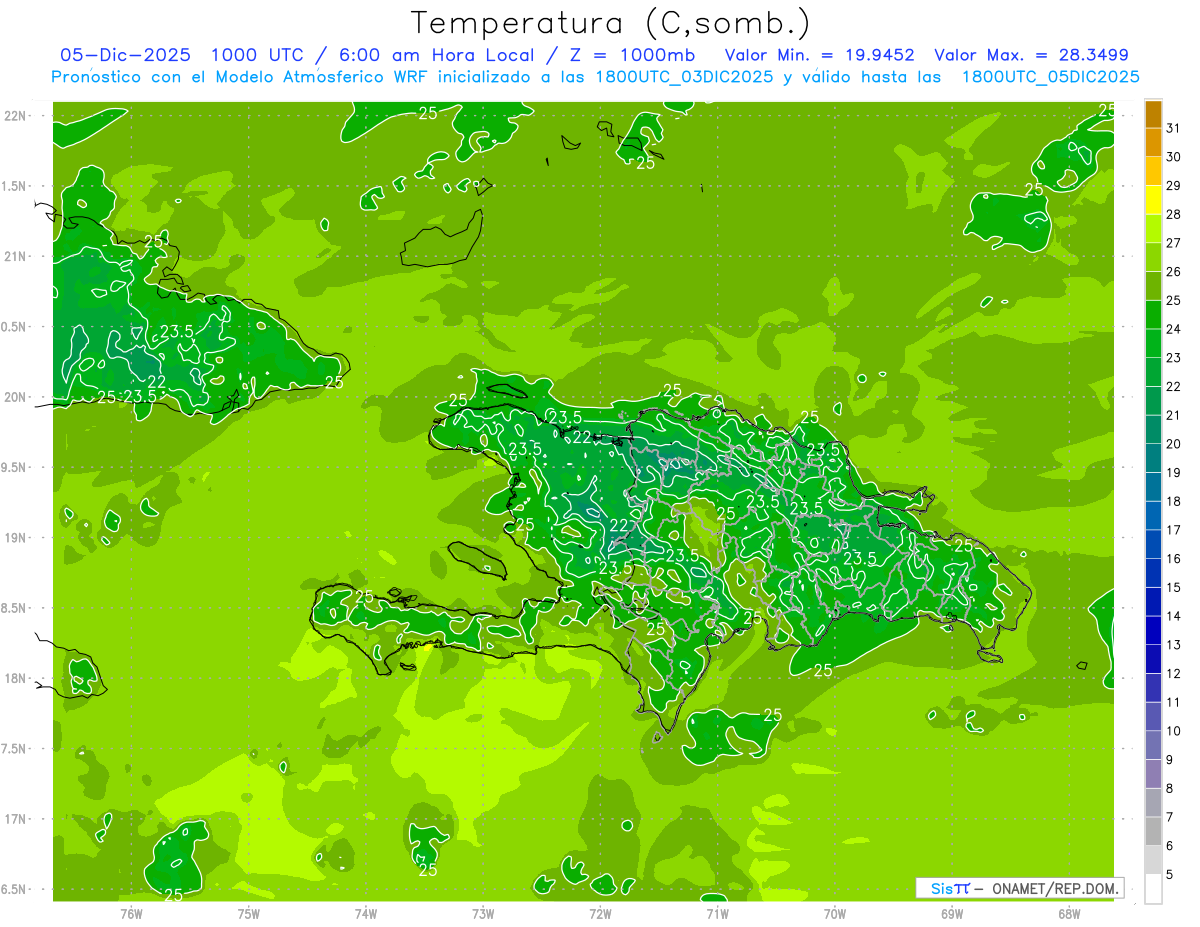Pick the green swatch between 23 and 24
The image size is (1200, 927).
tap(1153, 344)
